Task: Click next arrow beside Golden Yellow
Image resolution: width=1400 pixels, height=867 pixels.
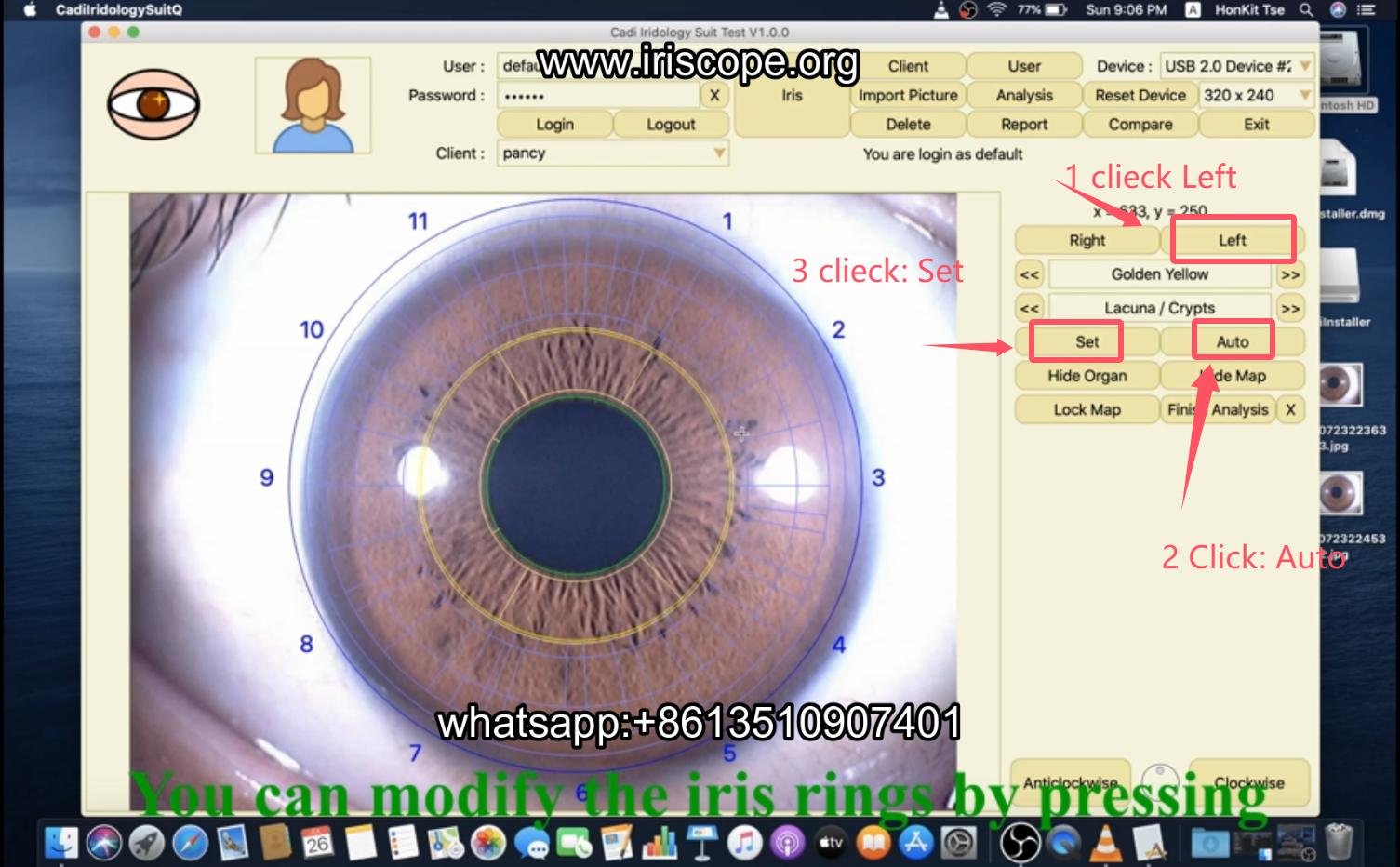Action: (1290, 274)
